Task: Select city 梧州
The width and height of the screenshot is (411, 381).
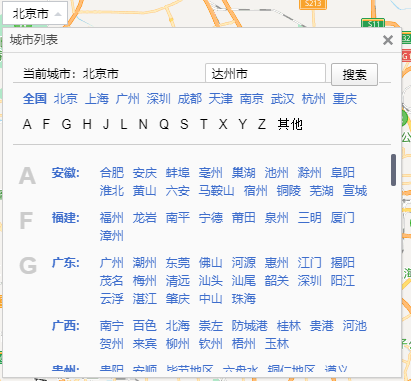Action: 244,344
